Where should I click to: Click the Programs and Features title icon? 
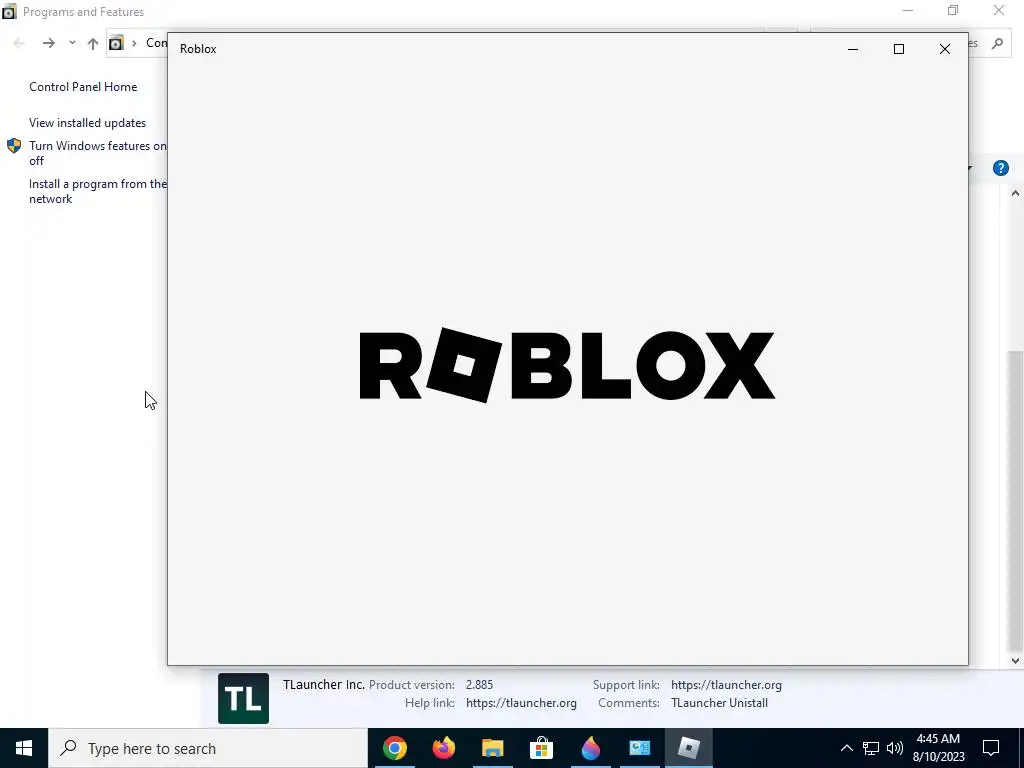point(9,12)
